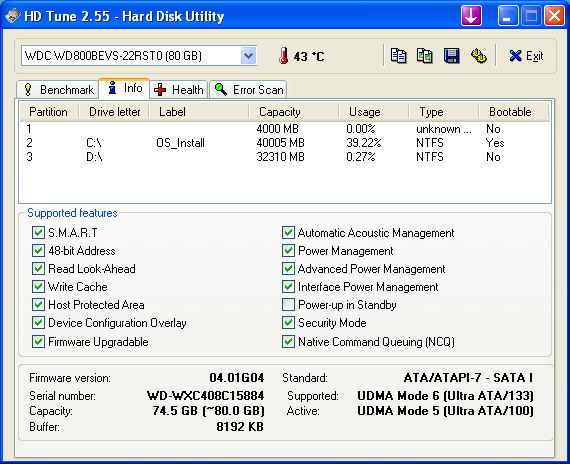570x464 pixels.
Task: Toggle the S.M.A.R.T checkbox
Action: [38, 233]
